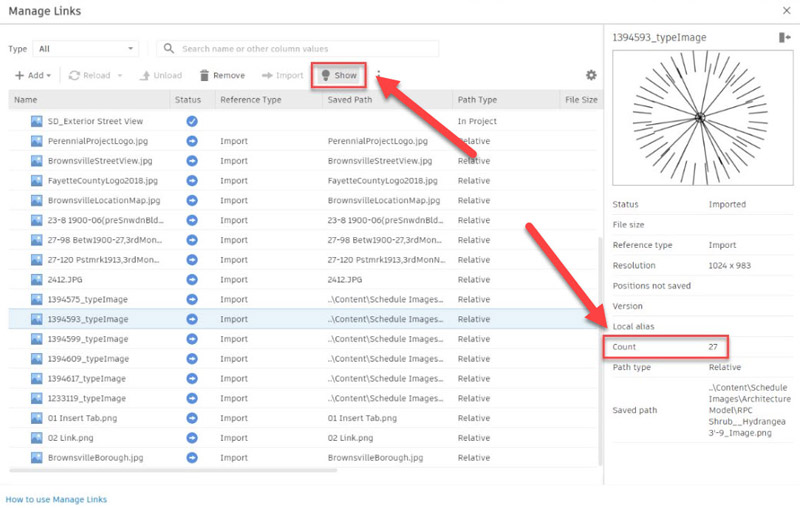Collapse the preview panel using top-right icon

click(784, 37)
